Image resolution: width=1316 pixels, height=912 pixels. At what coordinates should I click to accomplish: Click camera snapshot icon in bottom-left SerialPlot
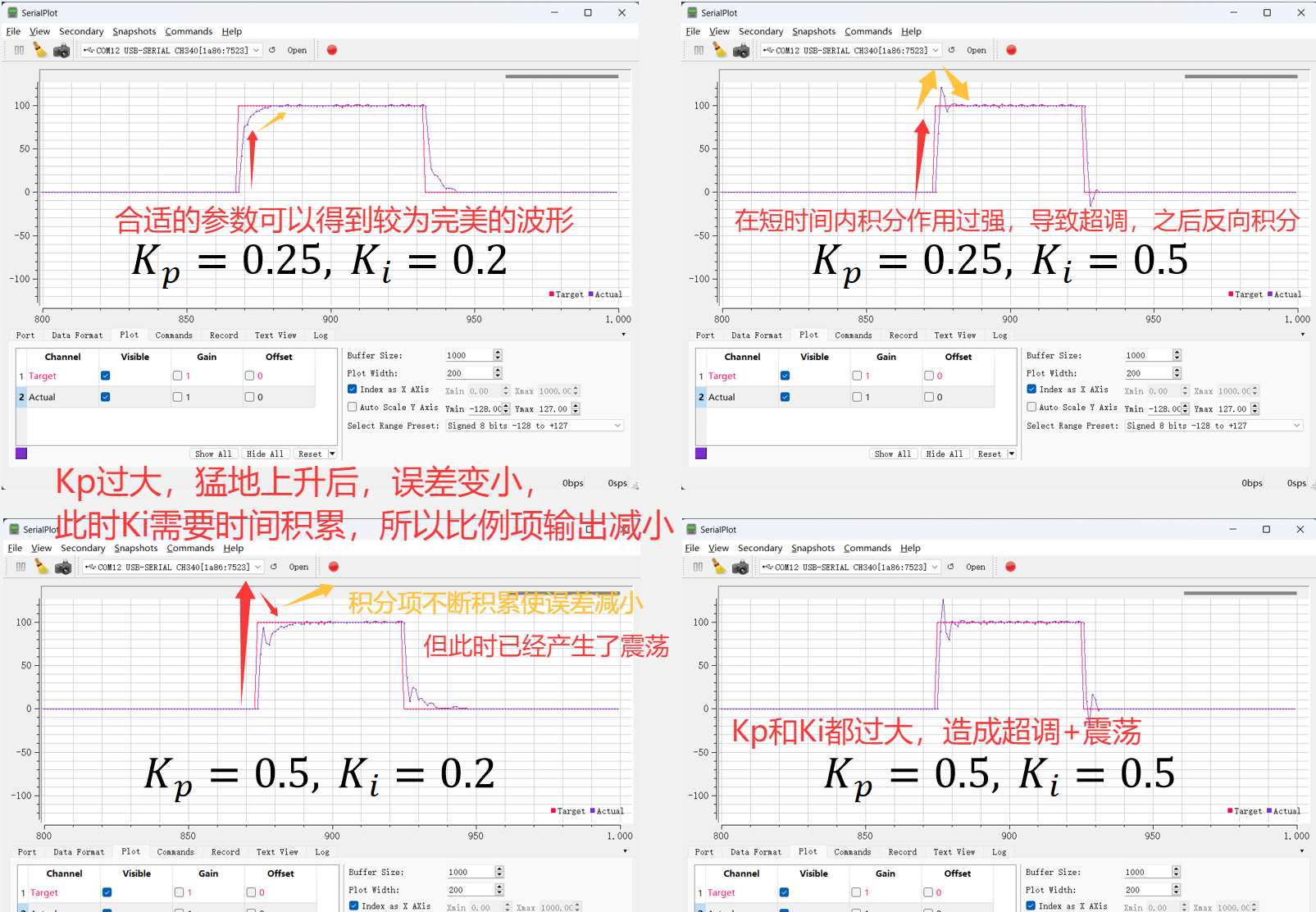63,568
